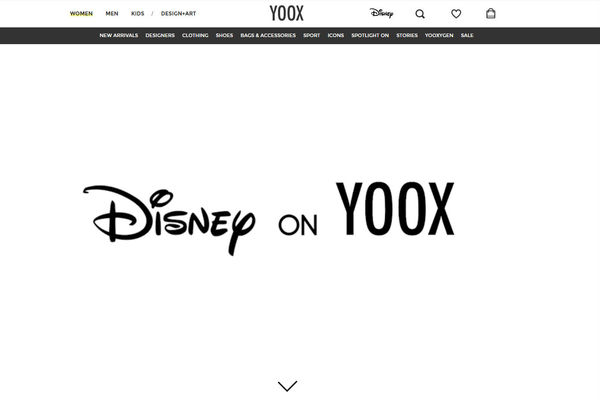The height and width of the screenshot is (400, 600).
Task: Click the YOOX logo in the header
Action: pyautogui.click(x=287, y=13)
